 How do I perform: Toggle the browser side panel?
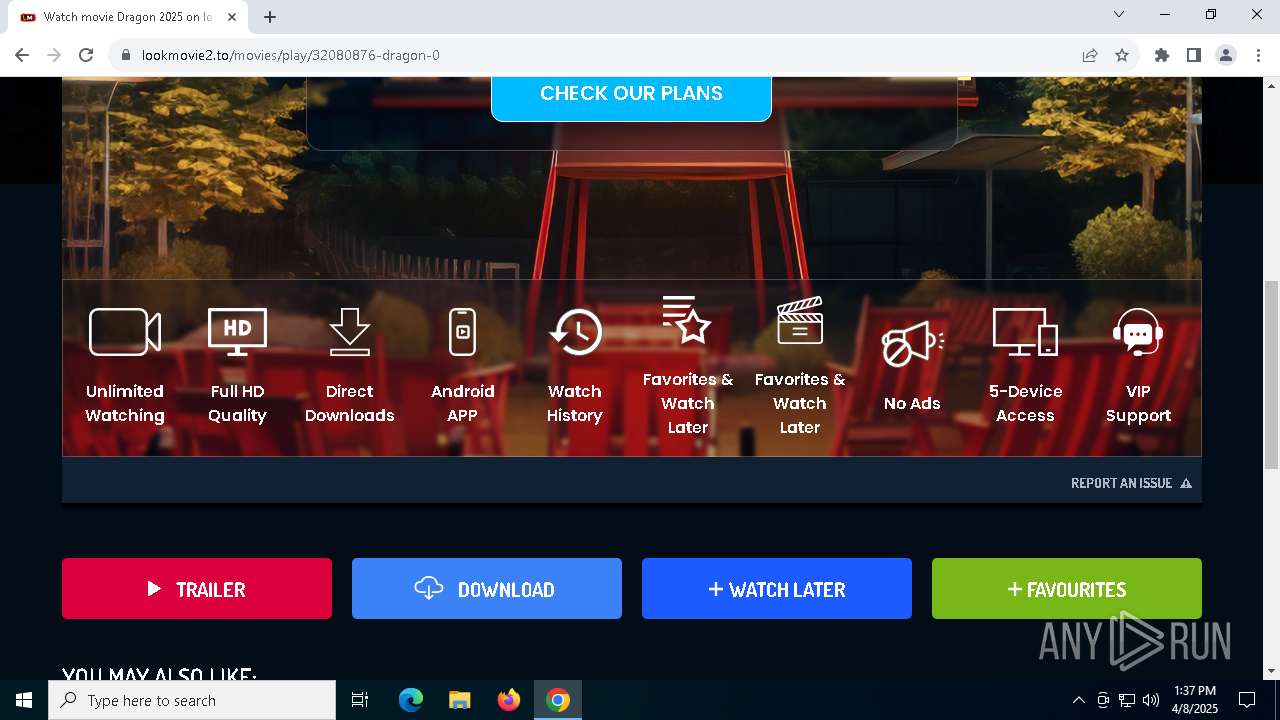[1194, 55]
